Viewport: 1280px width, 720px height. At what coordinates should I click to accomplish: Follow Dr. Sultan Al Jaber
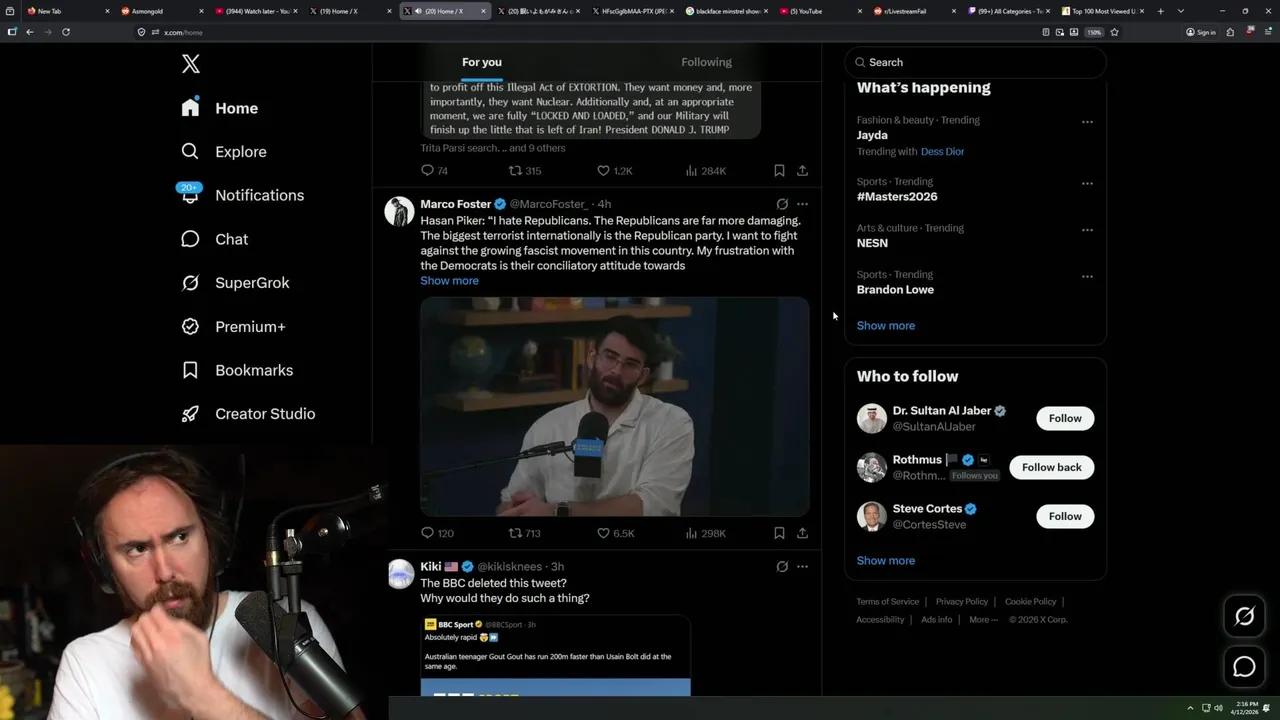tap(1065, 418)
